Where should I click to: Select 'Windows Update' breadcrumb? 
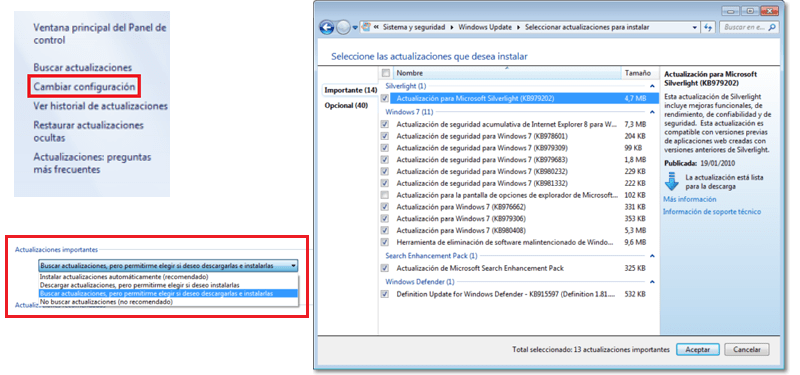click(x=485, y=28)
